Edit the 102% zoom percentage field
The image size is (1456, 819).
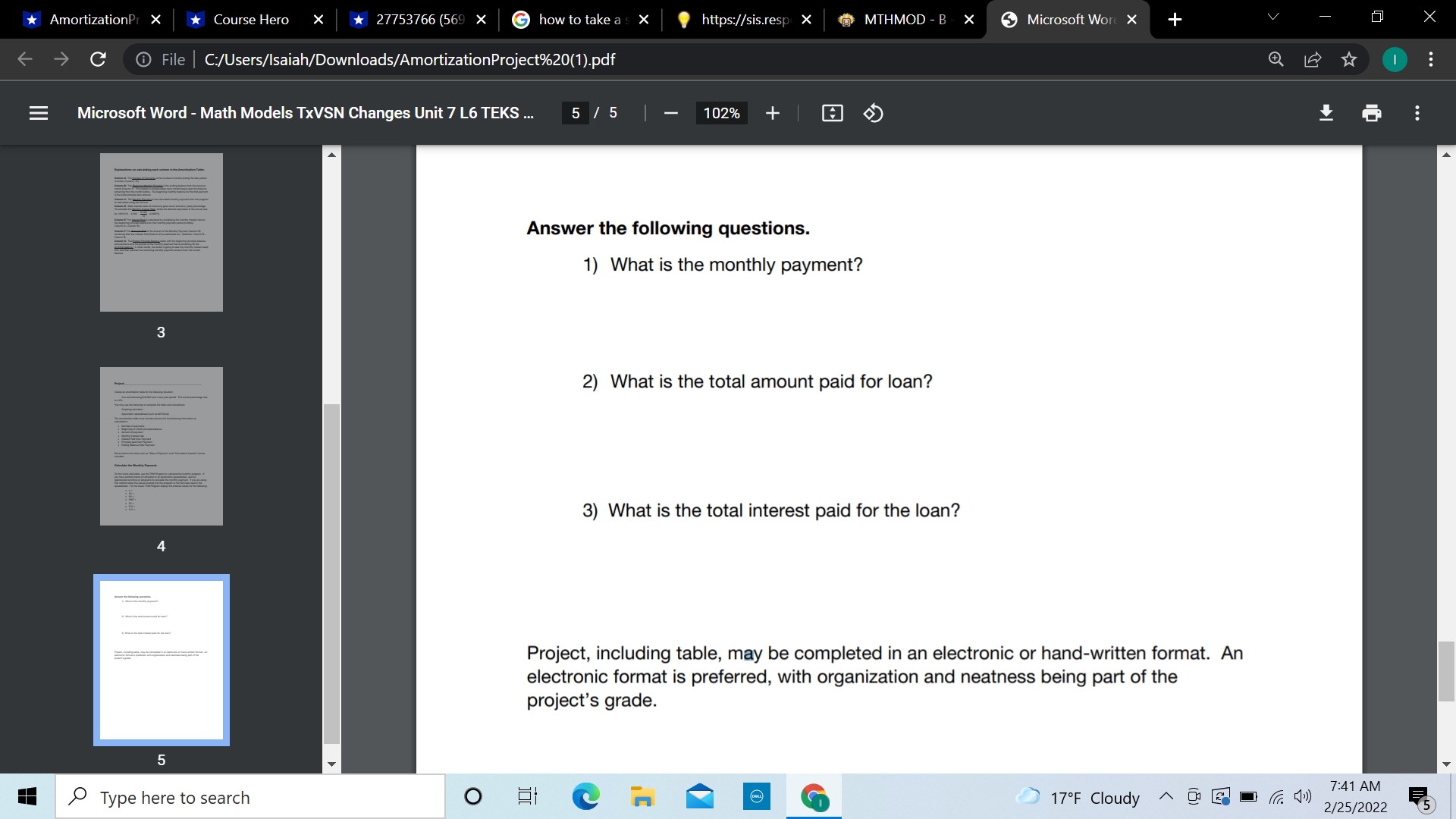point(720,113)
